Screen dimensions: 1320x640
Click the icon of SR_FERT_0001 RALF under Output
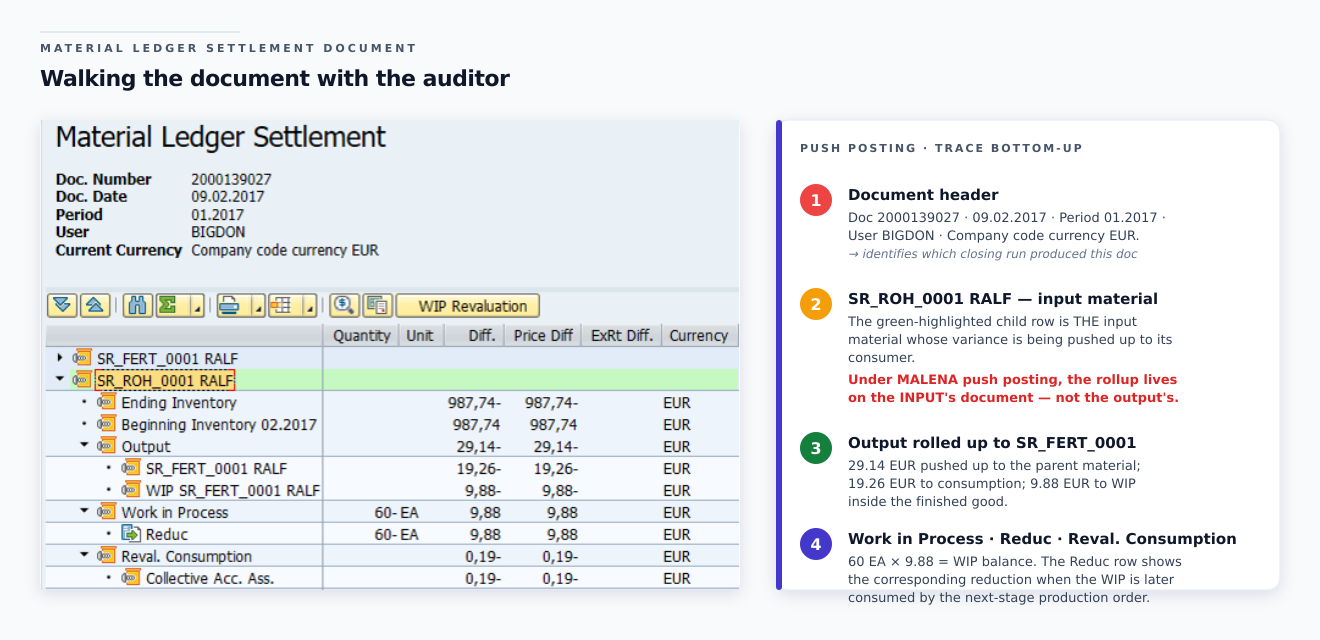(x=131, y=468)
